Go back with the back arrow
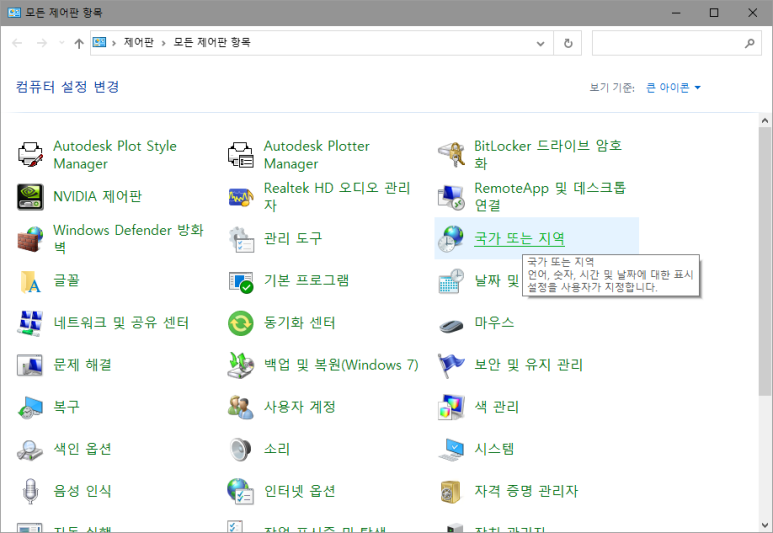 (x=17, y=43)
